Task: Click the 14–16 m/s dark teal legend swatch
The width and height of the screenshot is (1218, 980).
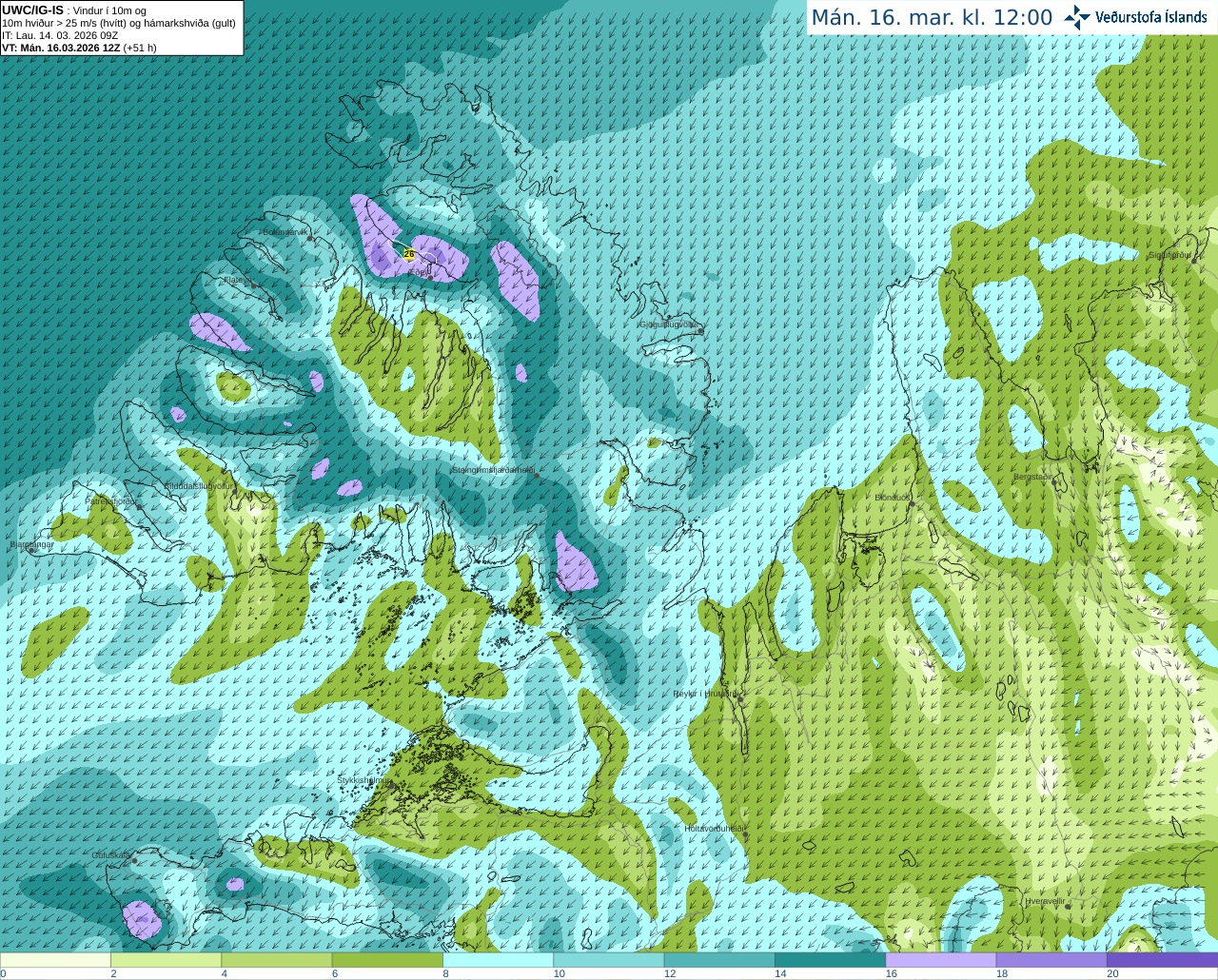Action: click(830, 960)
